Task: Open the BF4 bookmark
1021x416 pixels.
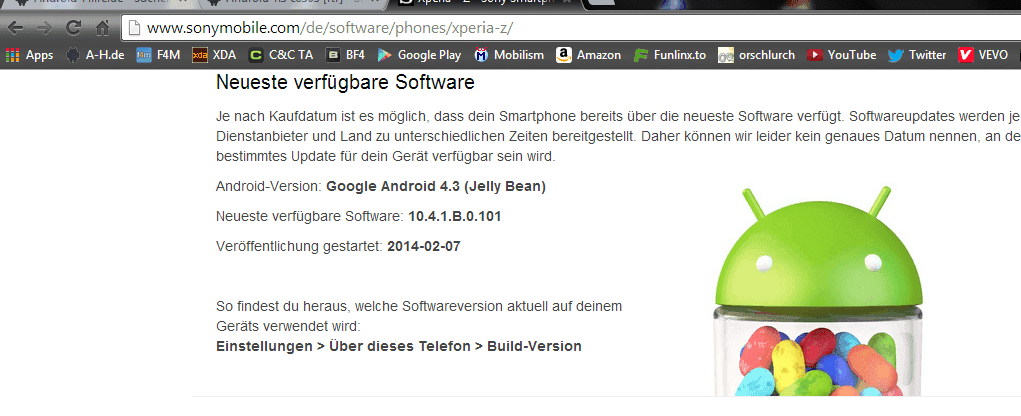Action: click(x=345, y=55)
